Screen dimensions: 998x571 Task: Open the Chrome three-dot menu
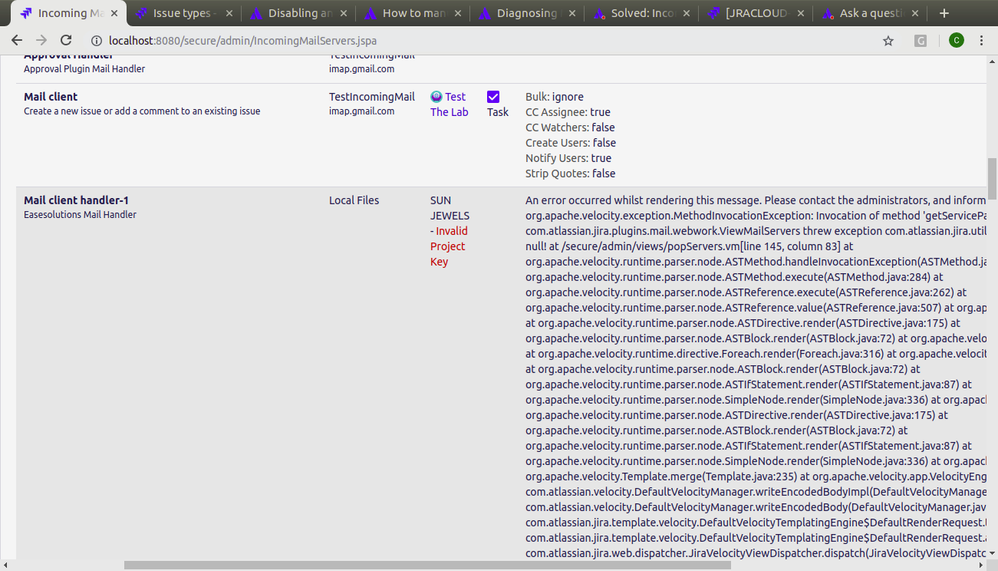981,40
